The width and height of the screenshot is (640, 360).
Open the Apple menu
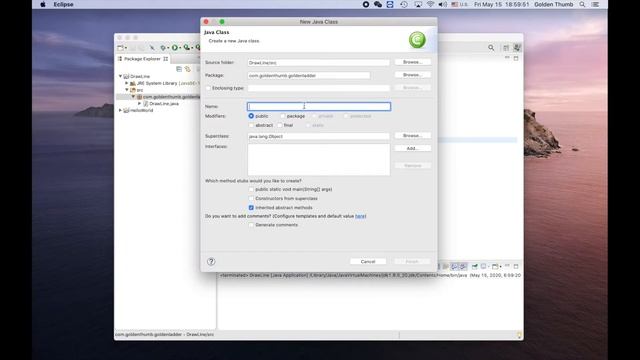[x=43, y=4]
